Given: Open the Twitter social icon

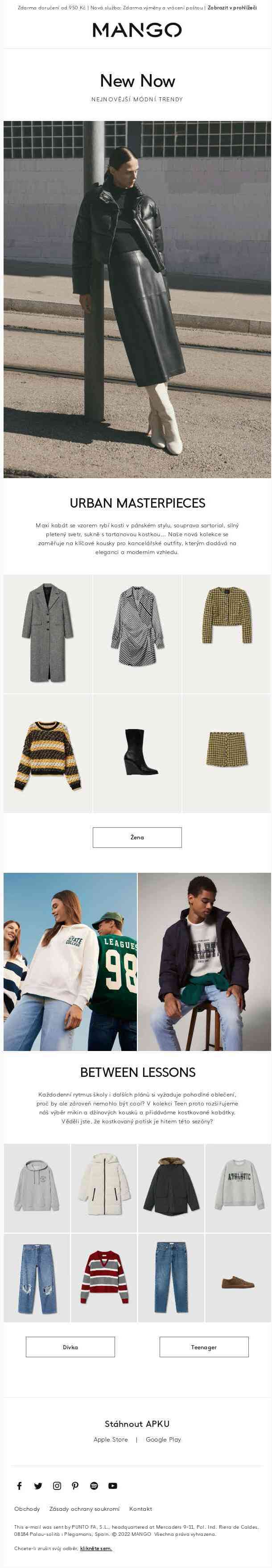Looking at the screenshot, I should (38, 1485).
